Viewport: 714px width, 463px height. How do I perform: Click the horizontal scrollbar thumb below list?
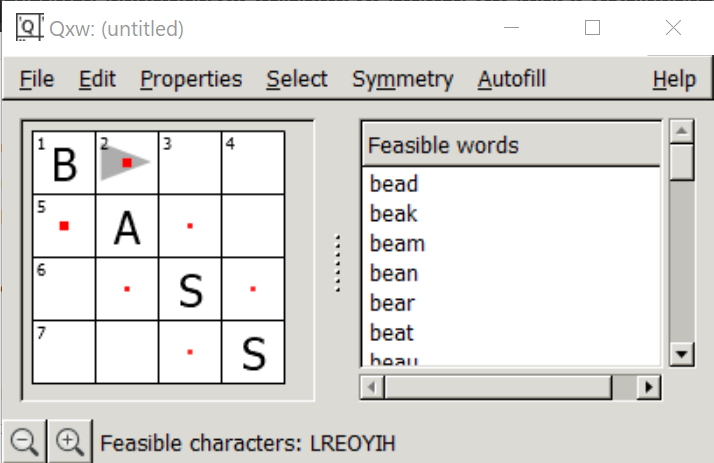pyautogui.click(x=498, y=387)
